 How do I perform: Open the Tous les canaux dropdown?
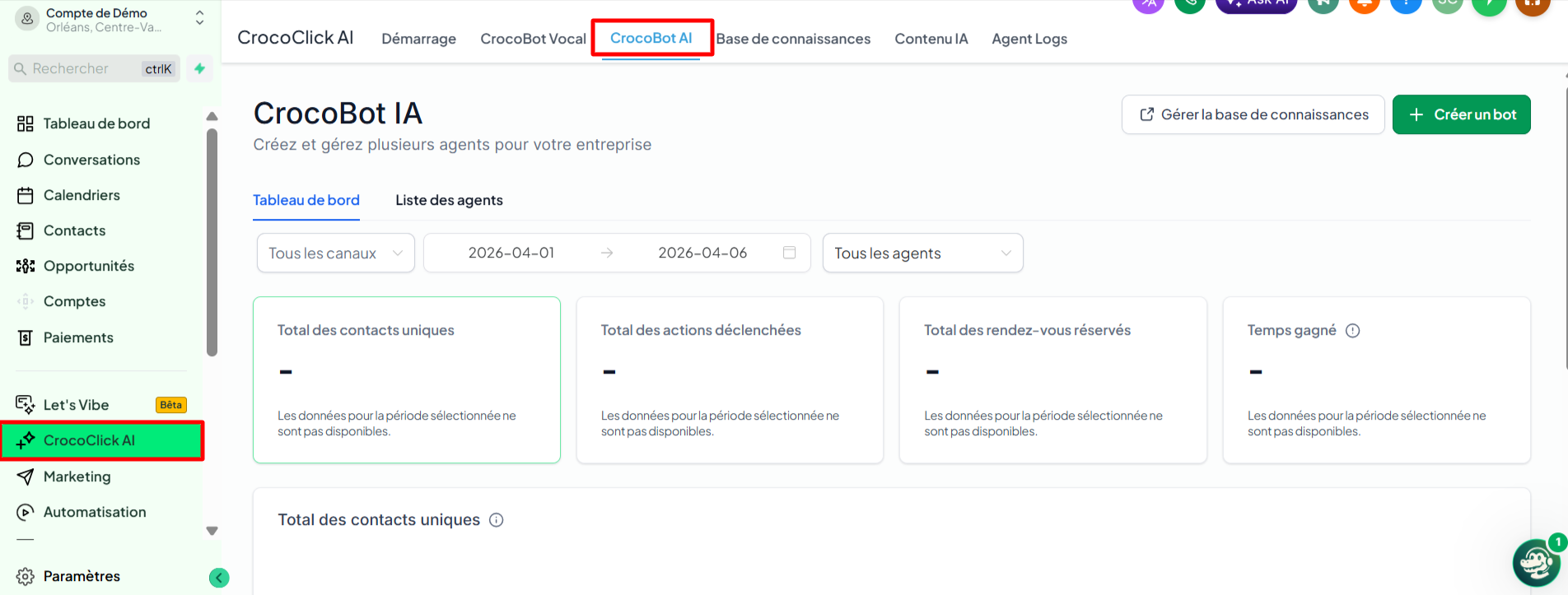[336, 253]
